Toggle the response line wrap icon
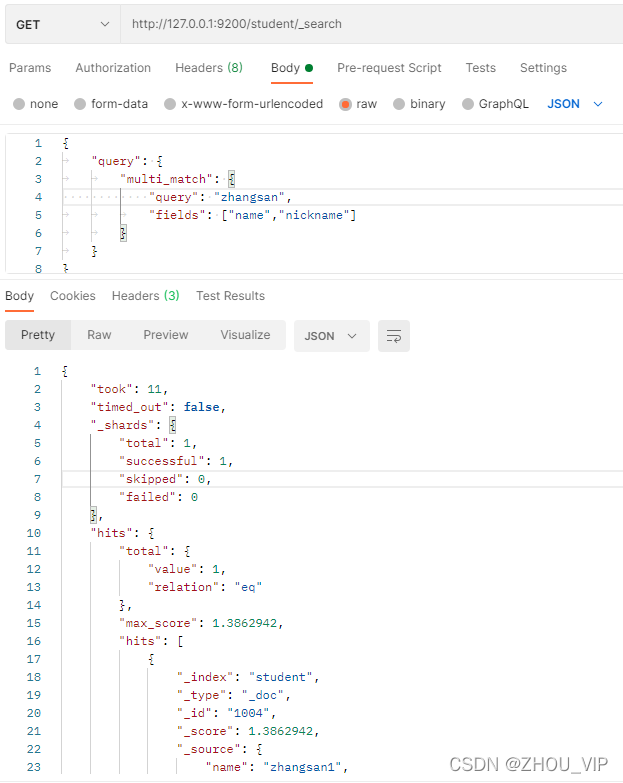Image resolution: width=623 pixels, height=783 pixels. [394, 336]
